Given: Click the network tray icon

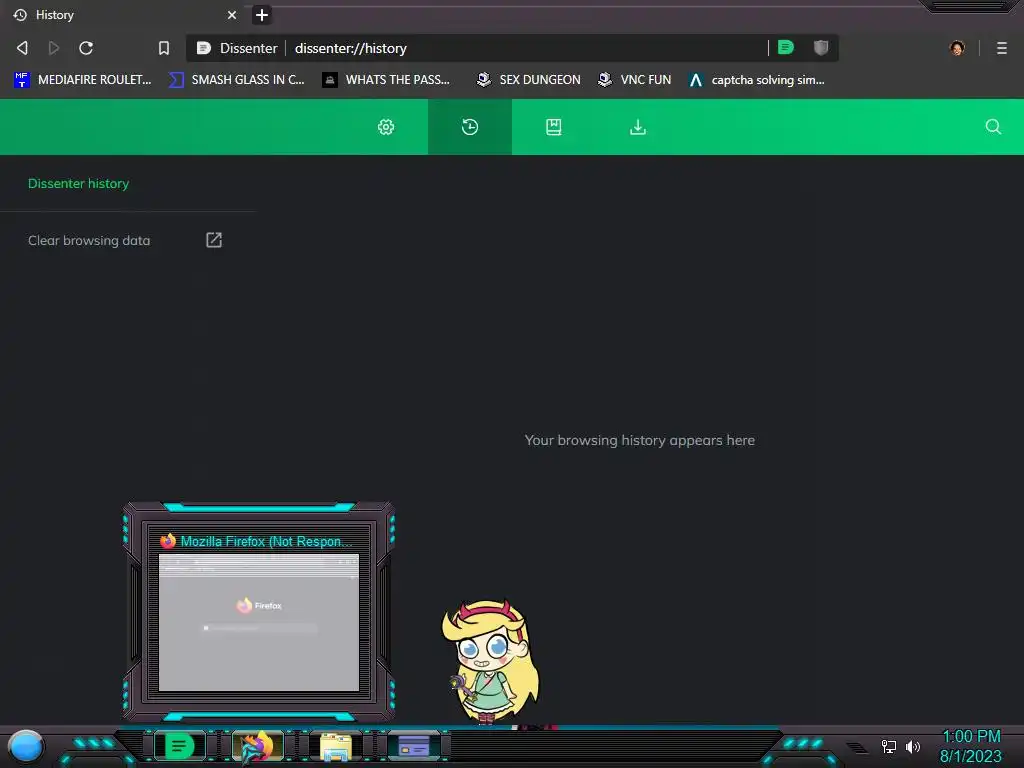Looking at the screenshot, I should click(x=889, y=746).
